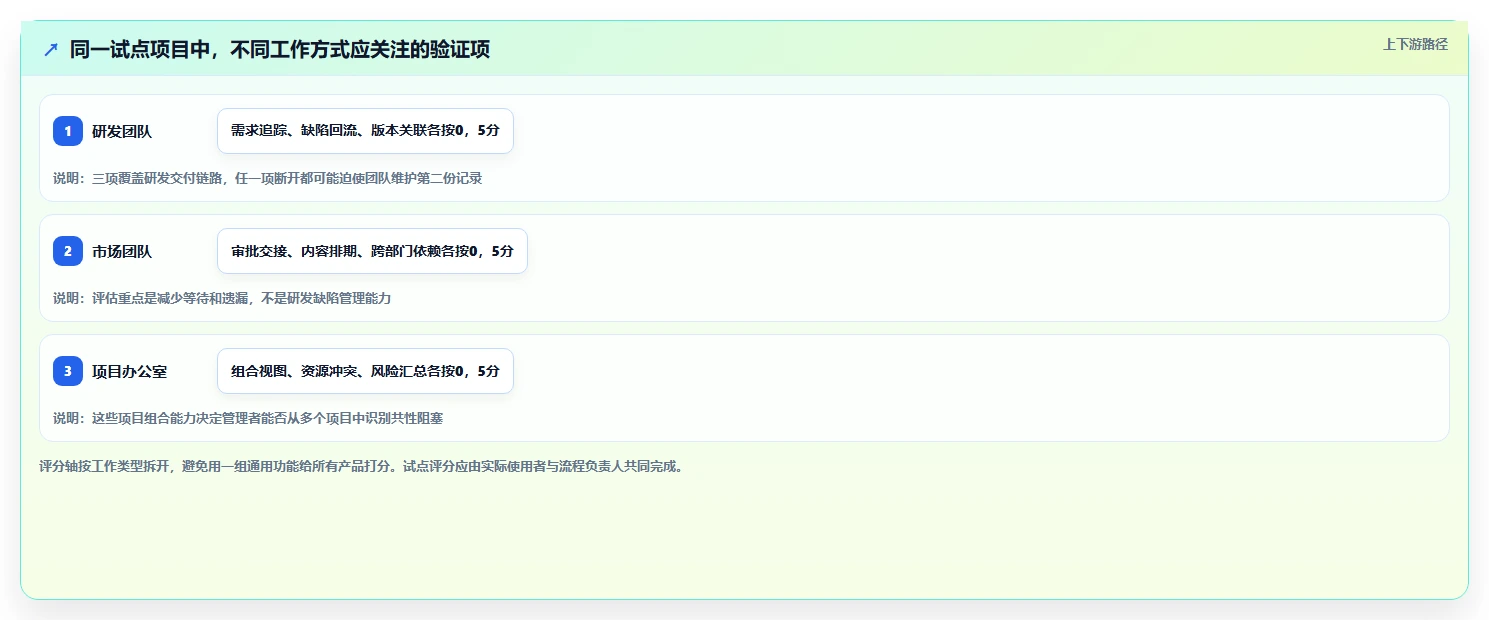
Task: Click the title 同一试点项目中，不同工作方式应关注的验证项
Action: point(280,49)
